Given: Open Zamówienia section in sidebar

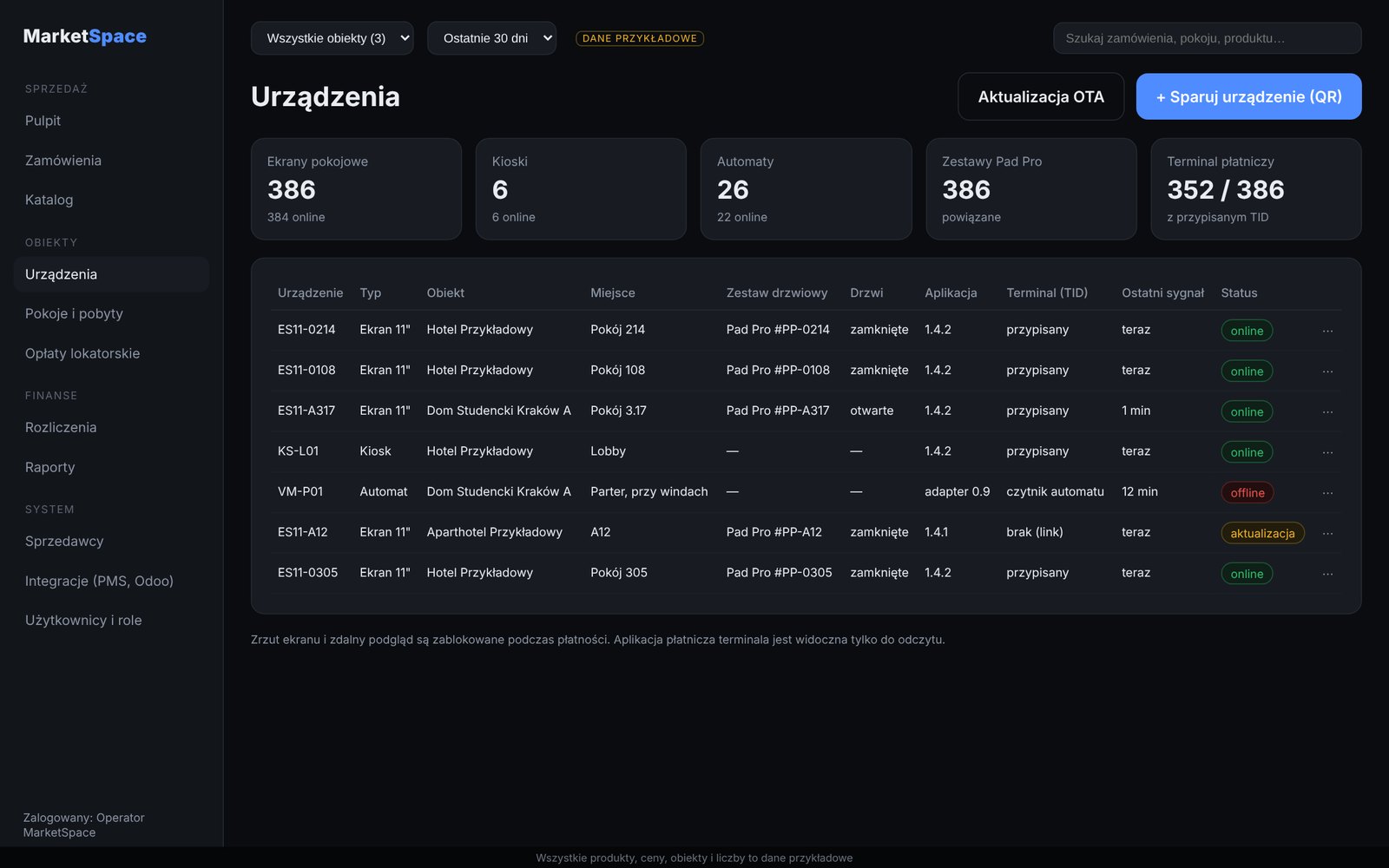Looking at the screenshot, I should 111,161.
